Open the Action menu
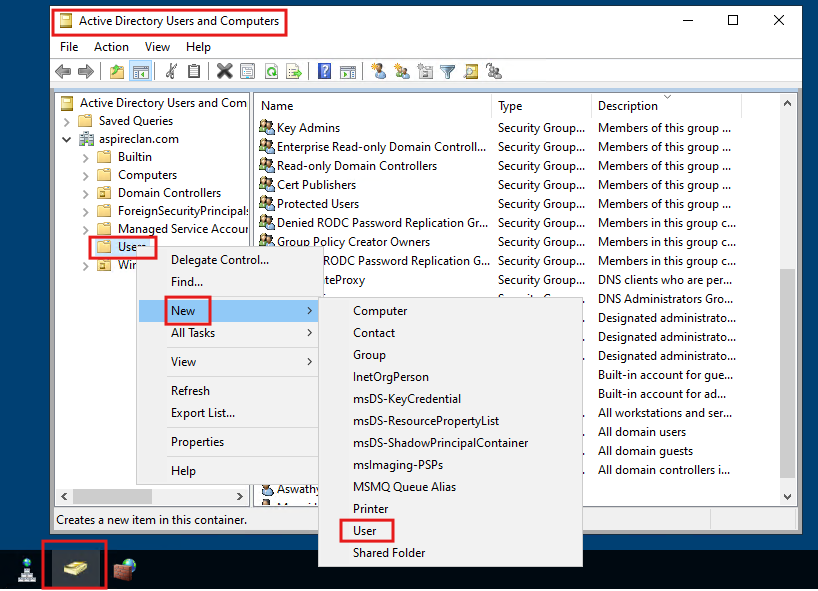This screenshot has width=818, height=591. point(111,46)
